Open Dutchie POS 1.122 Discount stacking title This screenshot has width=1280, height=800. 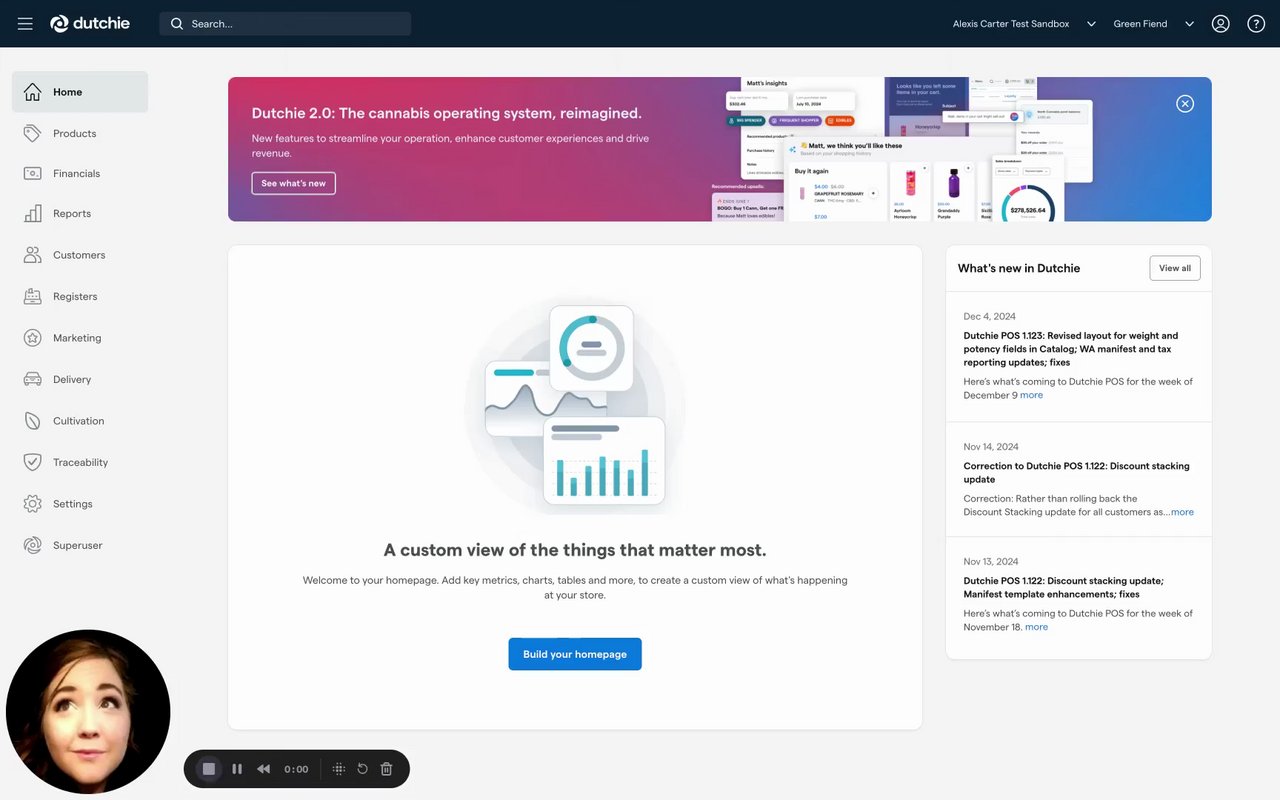pos(1063,588)
